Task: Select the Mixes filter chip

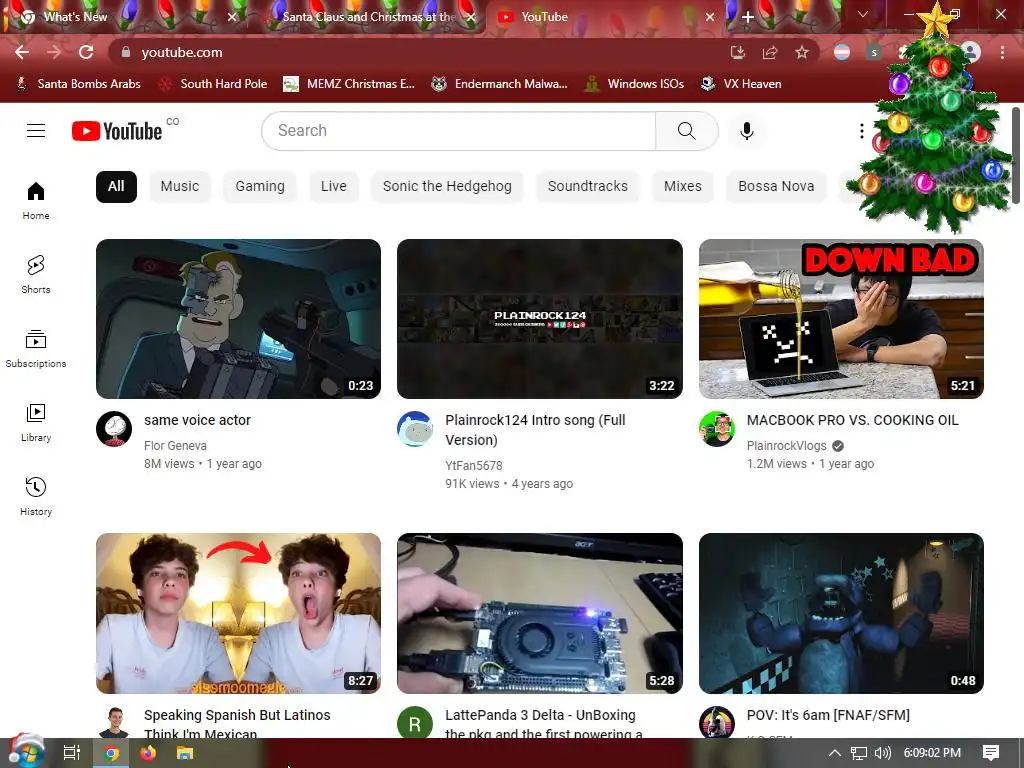Action: [x=682, y=187]
